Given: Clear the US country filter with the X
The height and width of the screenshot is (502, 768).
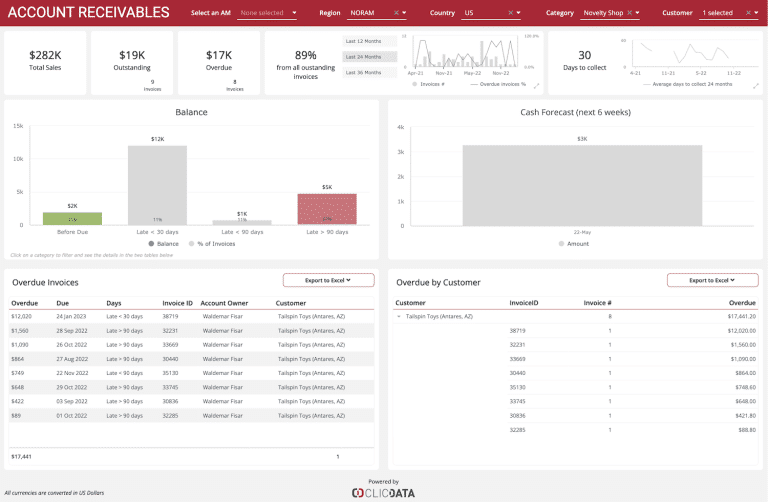Looking at the screenshot, I should pyautogui.click(x=508, y=13).
